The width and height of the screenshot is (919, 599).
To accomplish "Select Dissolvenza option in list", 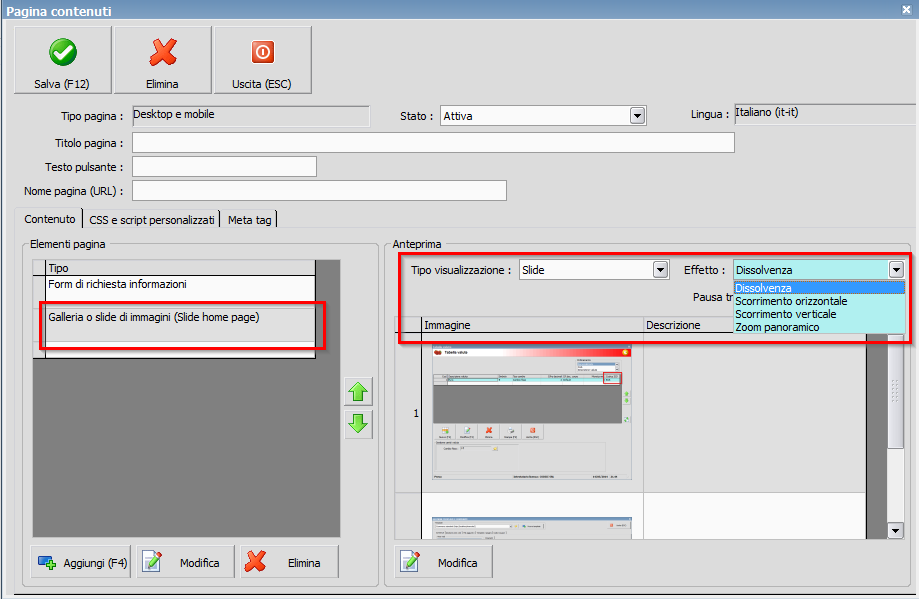I will pos(819,288).
